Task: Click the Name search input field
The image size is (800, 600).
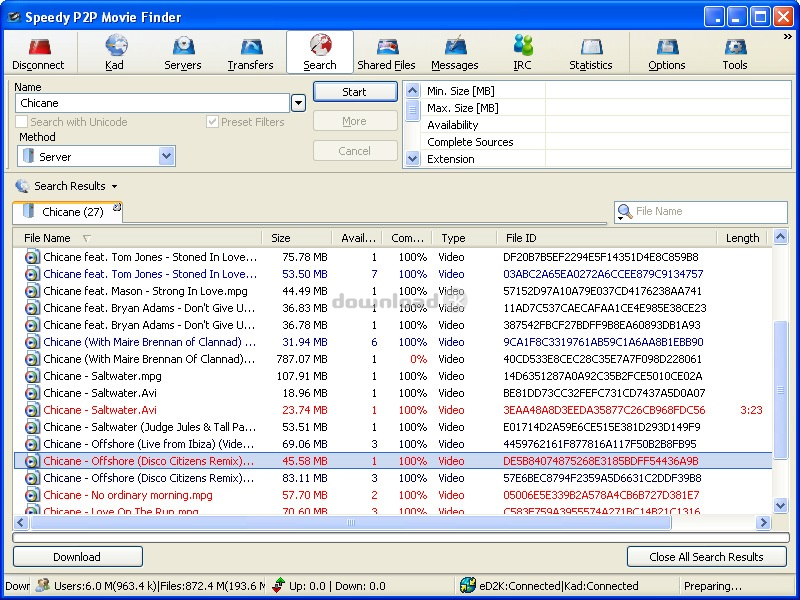Action: tap(153, 103)
